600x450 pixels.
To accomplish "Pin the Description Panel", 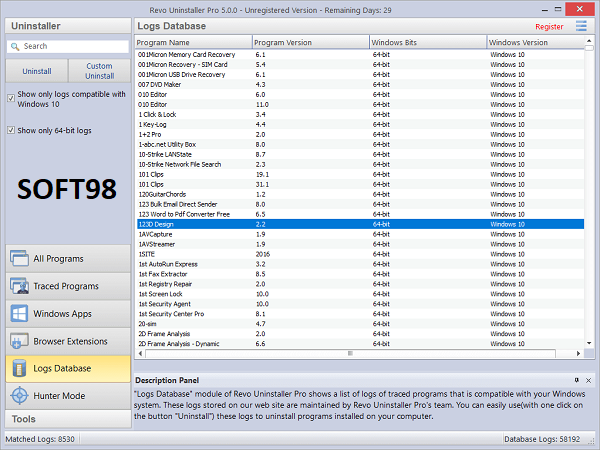I will [577, 381].
